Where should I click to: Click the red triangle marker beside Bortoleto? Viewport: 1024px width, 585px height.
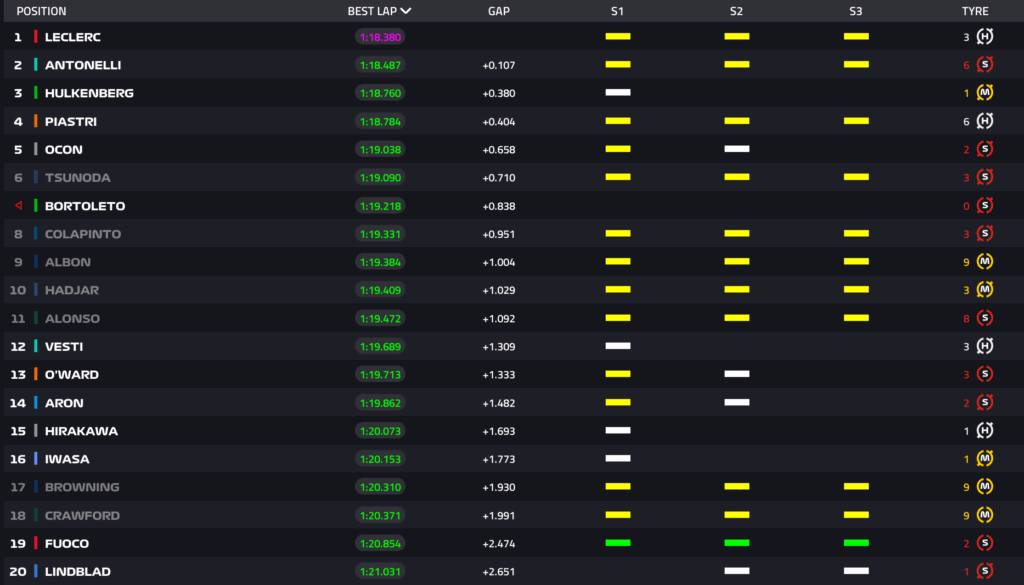click(18, 206)
